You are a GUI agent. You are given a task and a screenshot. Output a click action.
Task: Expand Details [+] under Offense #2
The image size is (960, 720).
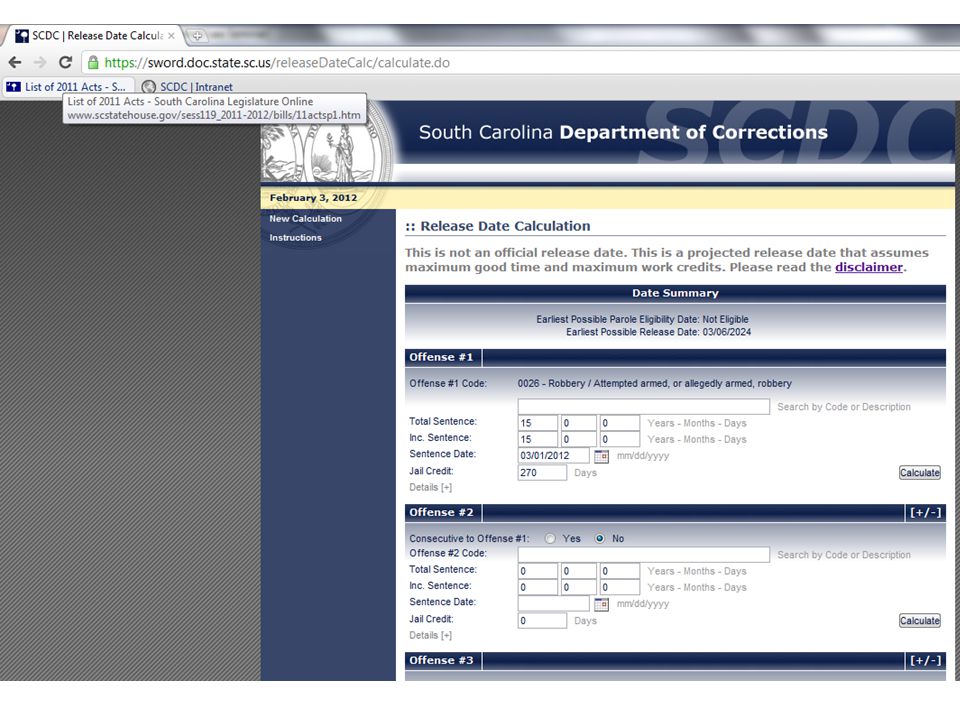point(430,636)
